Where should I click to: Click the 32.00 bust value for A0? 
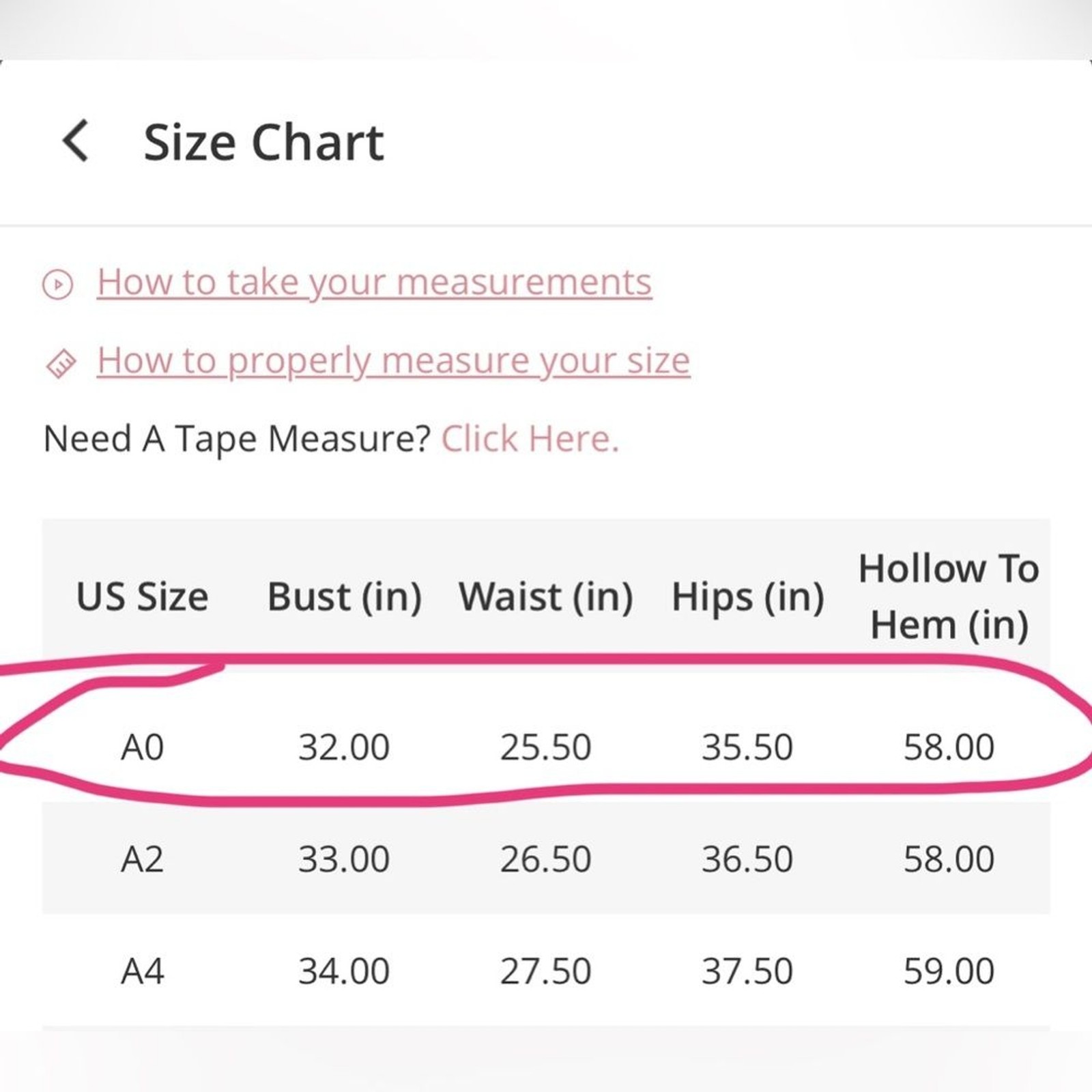point(344,747)
